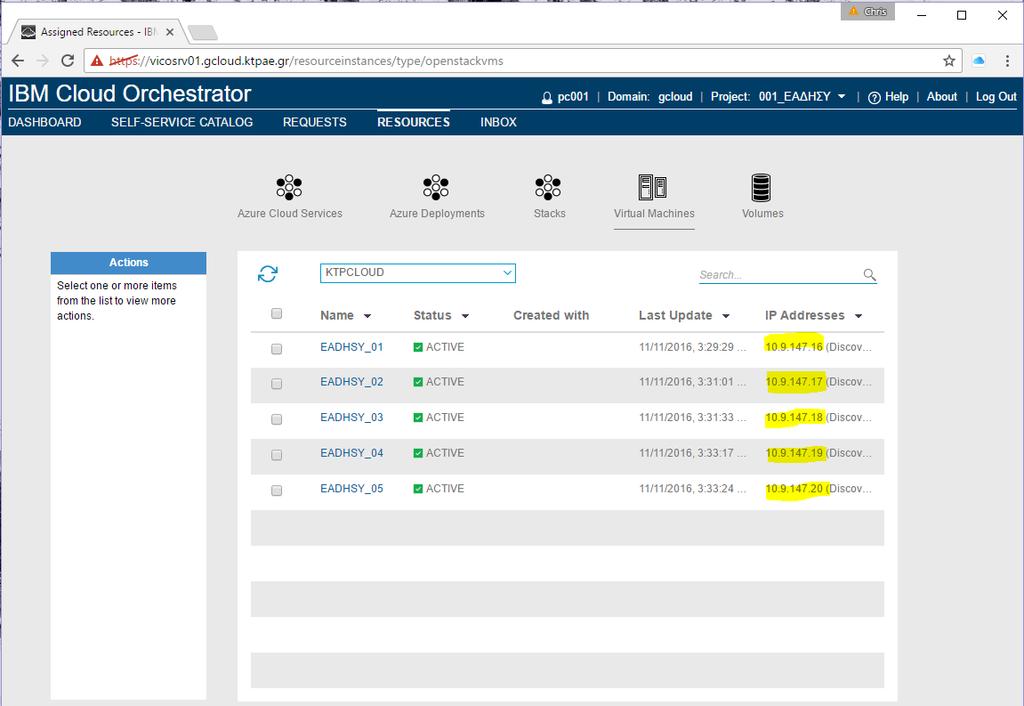This screenshot has height=706, width=1024.
Task: Click the 11/11/2016, 3:33:24 timestamp
Action: [692, 488]
